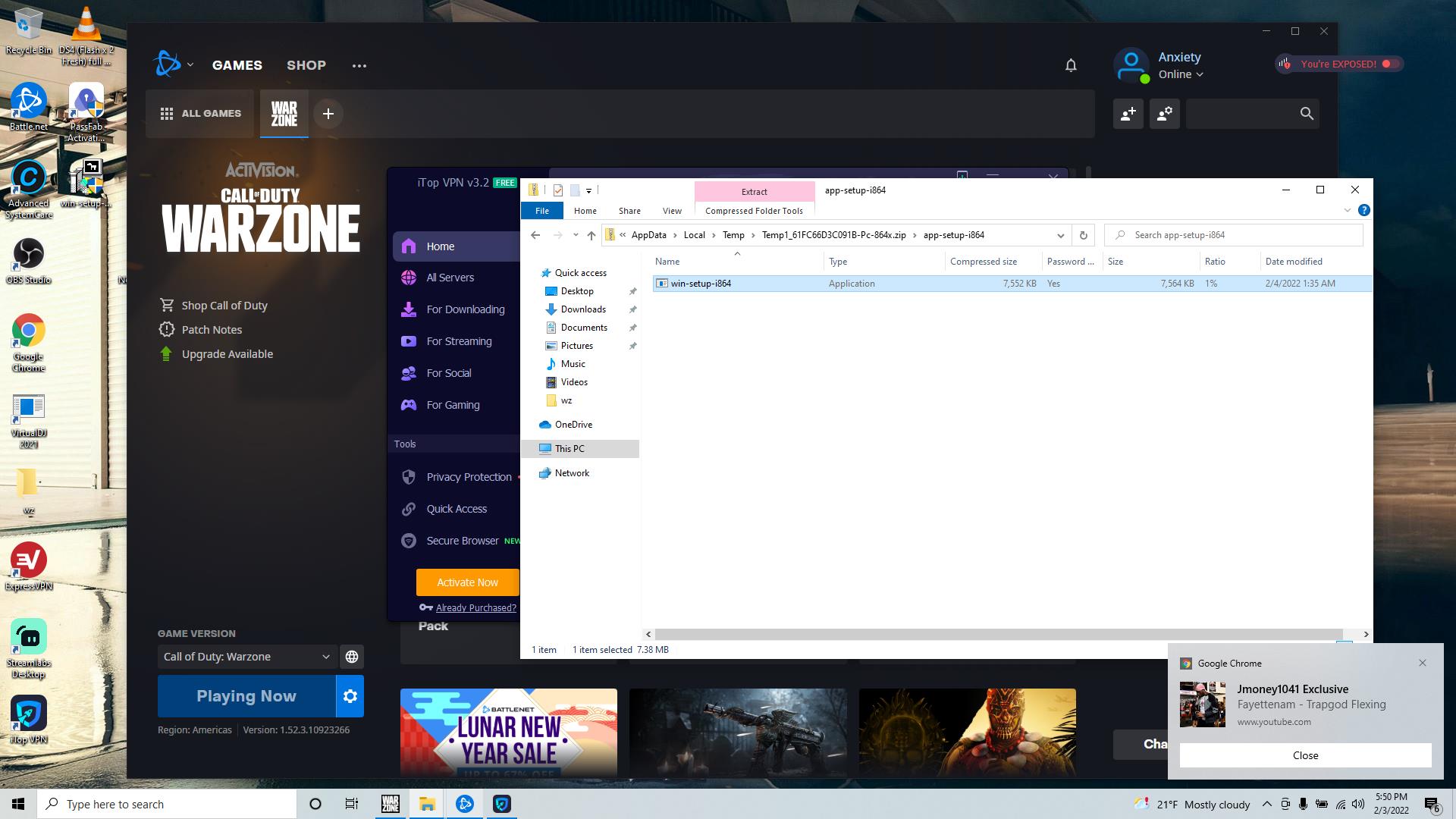Click the Battle.net notifications bell icon
This screenshot has height=819, width=1456.
point(1071,65)
